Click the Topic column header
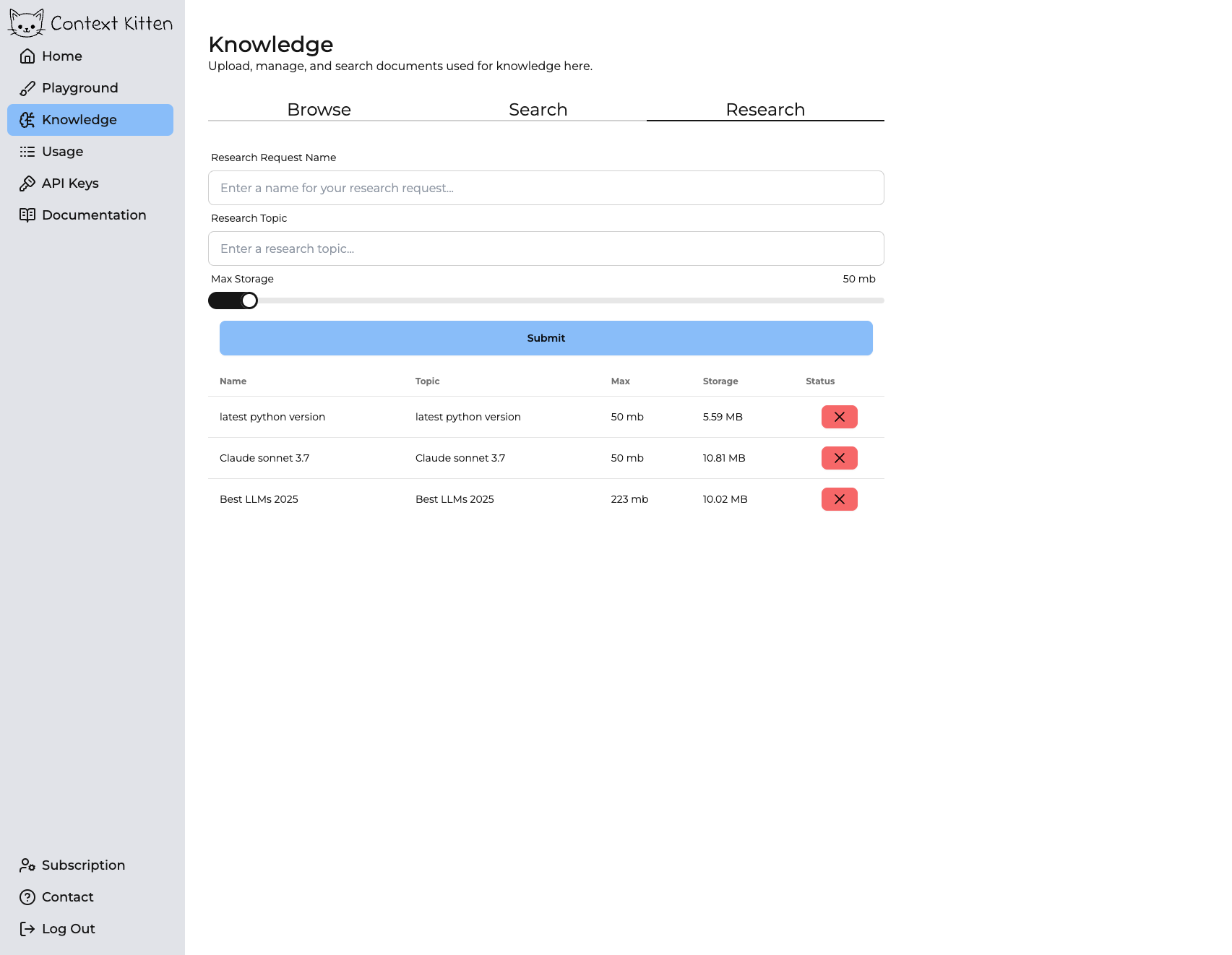Screen dimensions: 1232x955 pyautogui.click(x=428, y=381)
